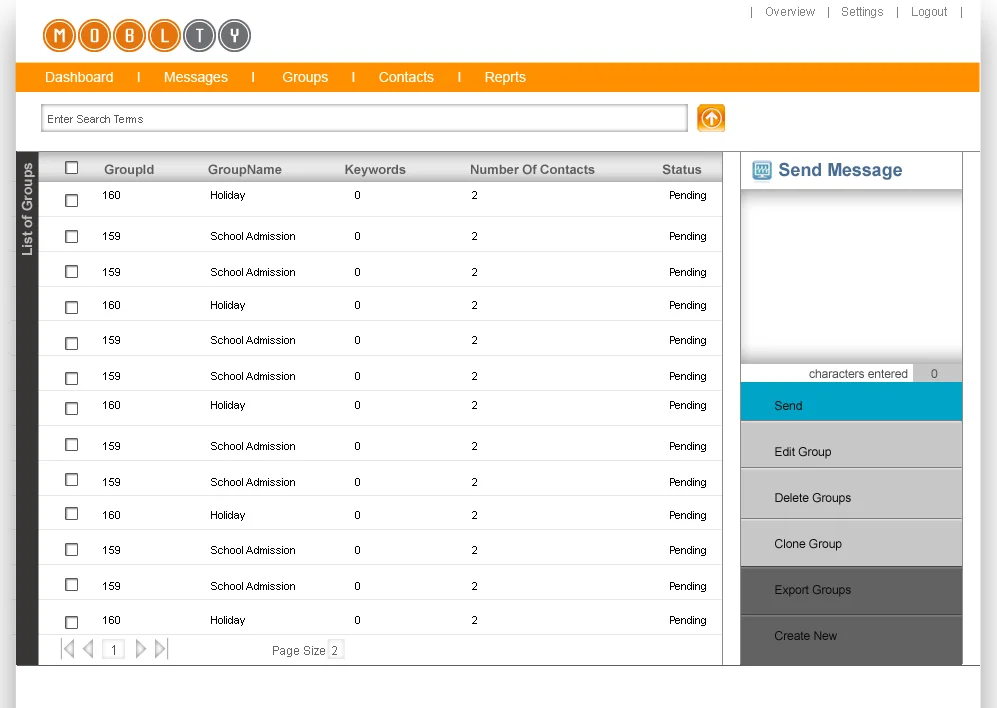Screen dimensions: 997x708
Task: Click the Send Message monitor icon
Action: click(x=762, y=170)
